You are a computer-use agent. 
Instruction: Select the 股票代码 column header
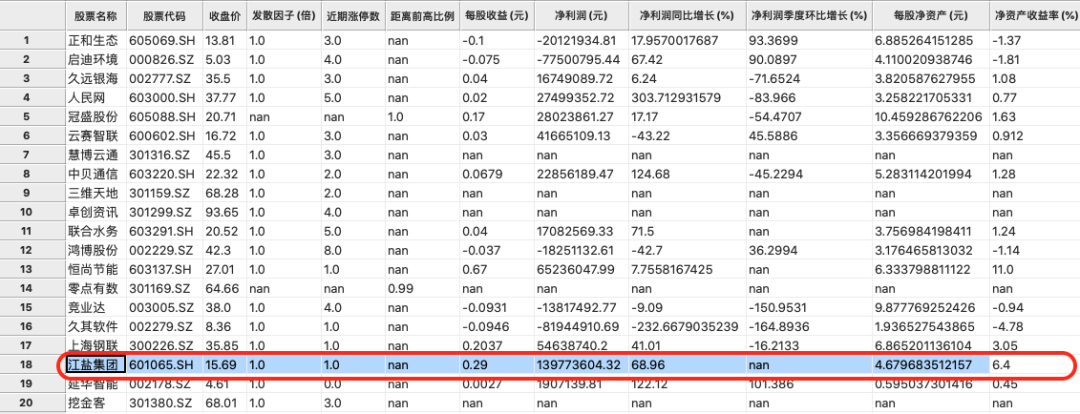tap(165, 14)
